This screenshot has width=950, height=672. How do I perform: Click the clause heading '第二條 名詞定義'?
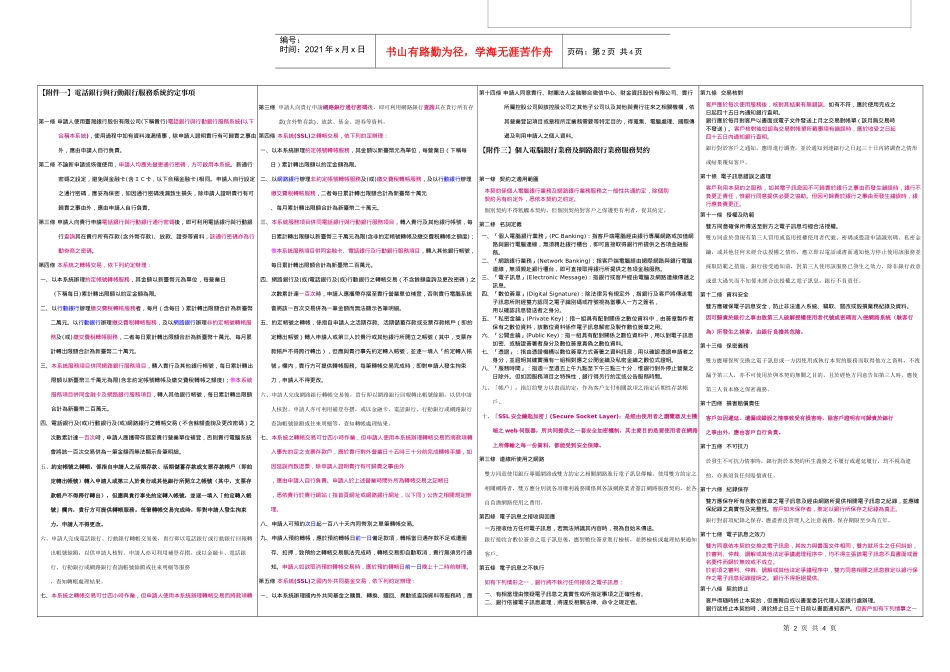pyautogui.click(x=500, y=224)
